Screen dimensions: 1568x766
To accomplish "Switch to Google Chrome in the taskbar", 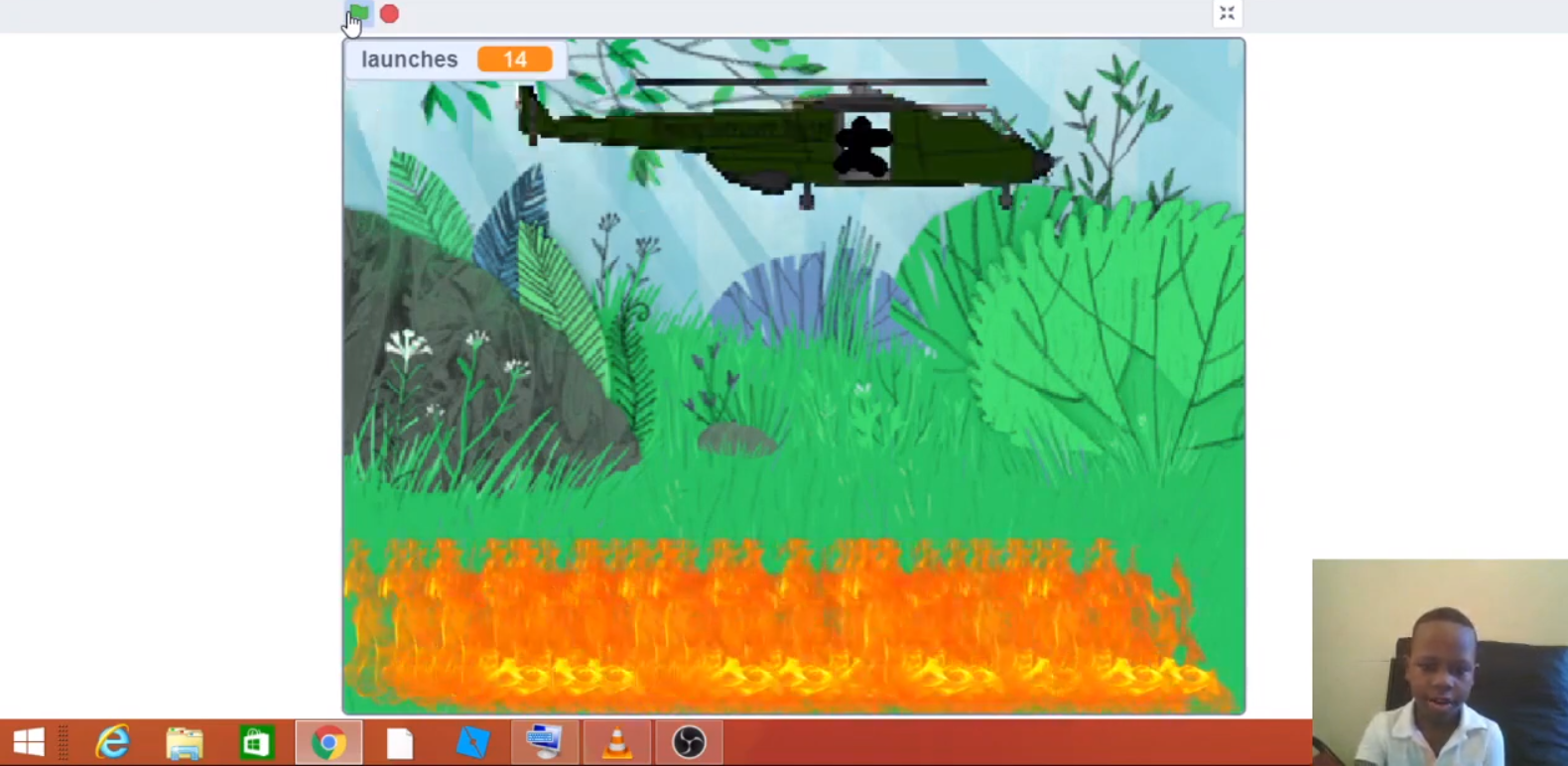I will (328, 742).
